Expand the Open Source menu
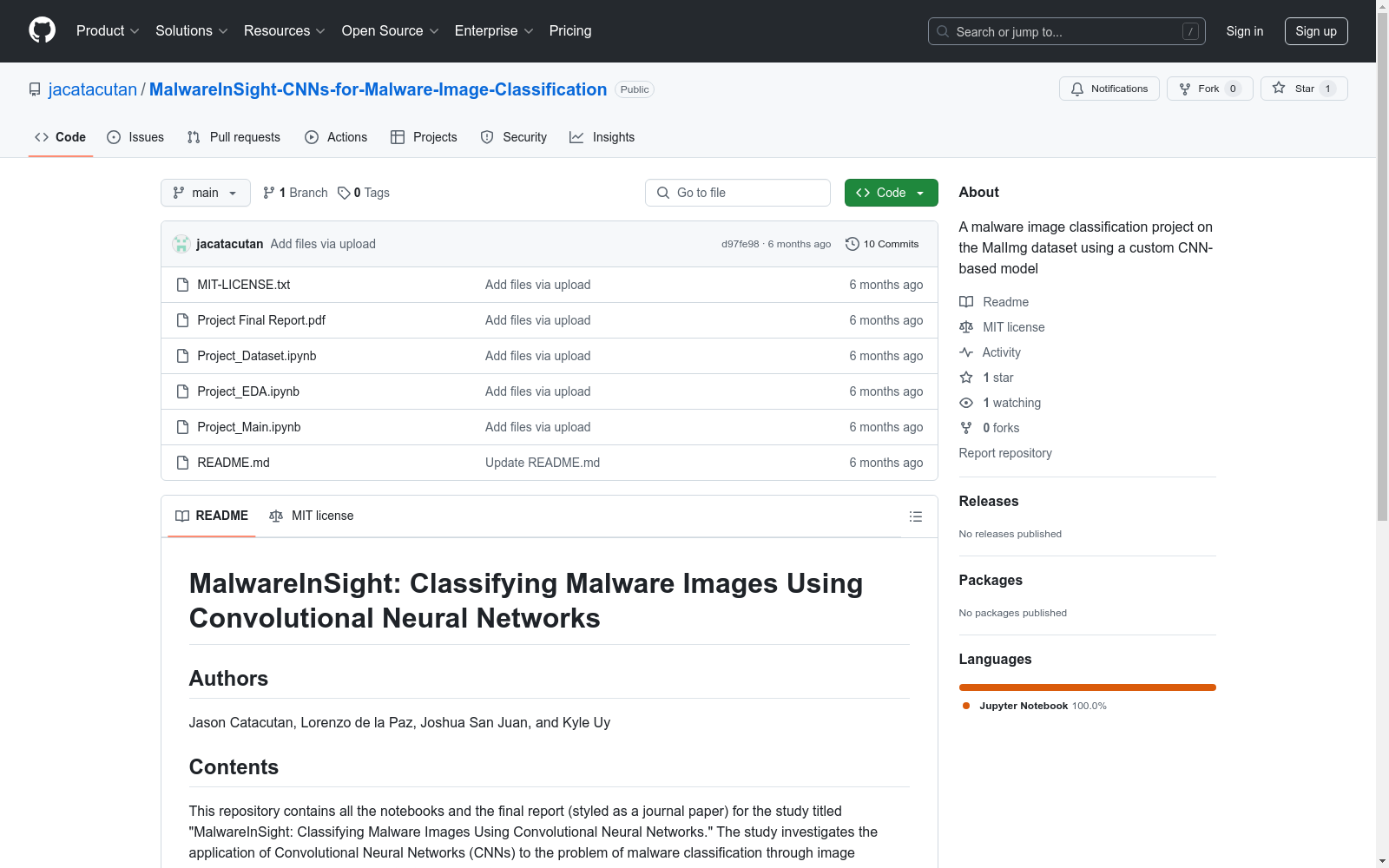This screenshot has width=1389, height=868. coord(391,30)
